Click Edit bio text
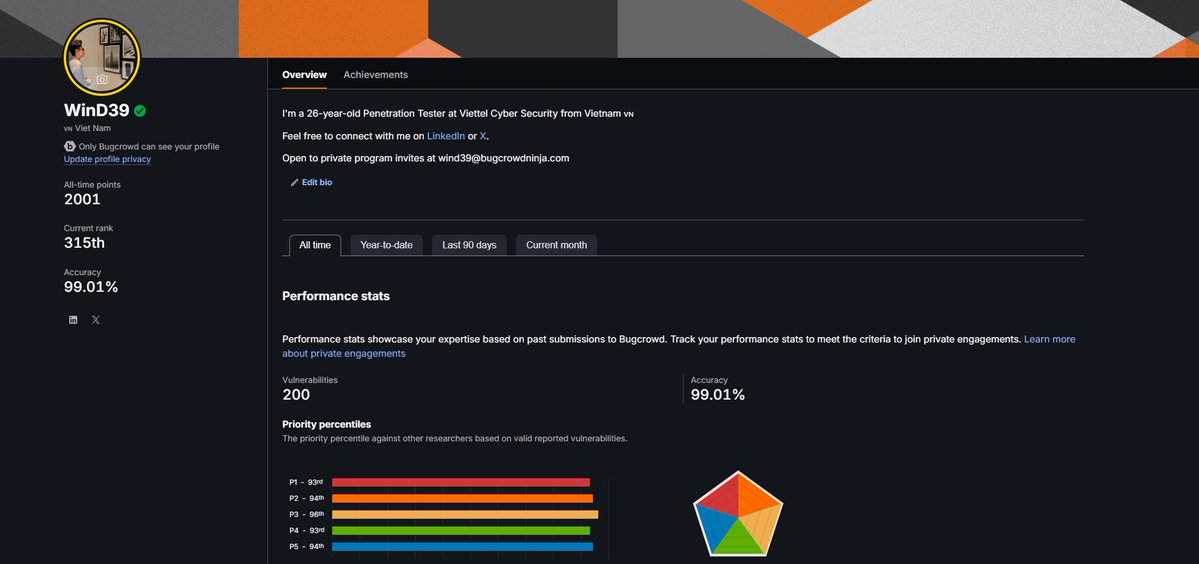1199x564 pixels. tap(317, 183)
